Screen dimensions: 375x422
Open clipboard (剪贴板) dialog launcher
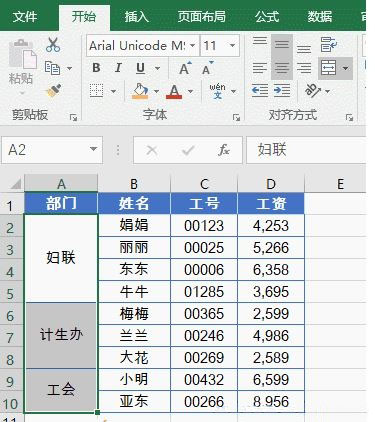pyautogui.click(x=73, y=117)
